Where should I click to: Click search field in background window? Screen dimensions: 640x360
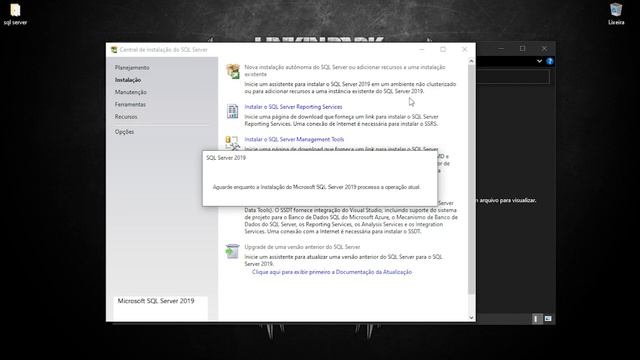tap(513, 77)
